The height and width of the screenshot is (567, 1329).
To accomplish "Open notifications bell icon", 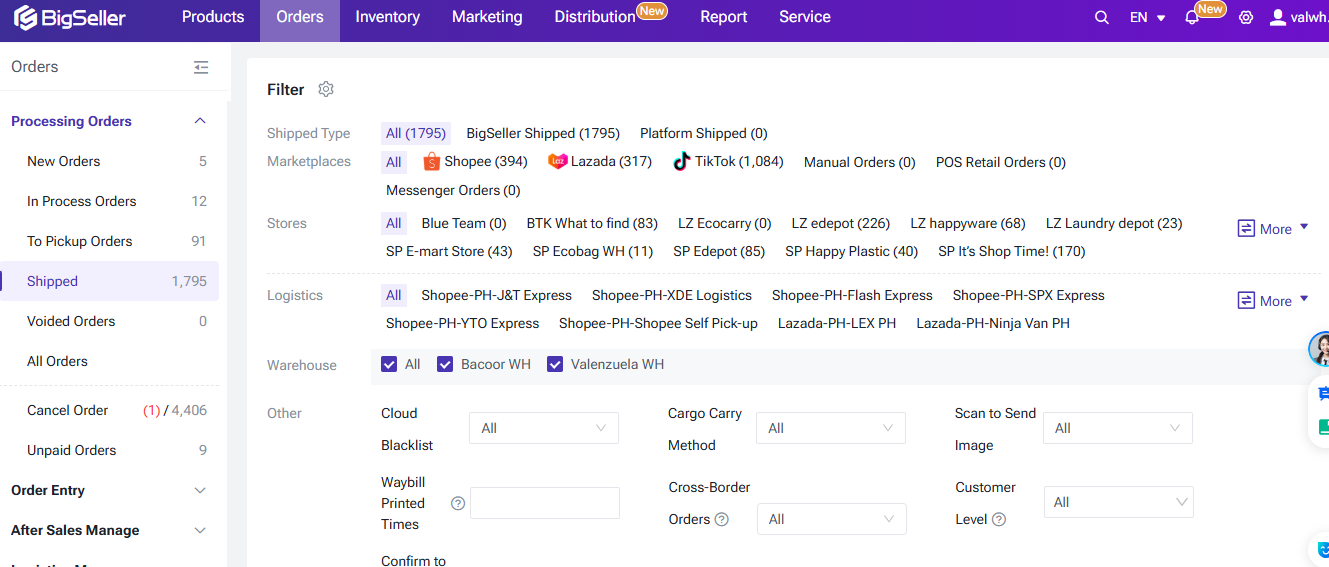I will pyautogui.click(x=1191, y=18).
